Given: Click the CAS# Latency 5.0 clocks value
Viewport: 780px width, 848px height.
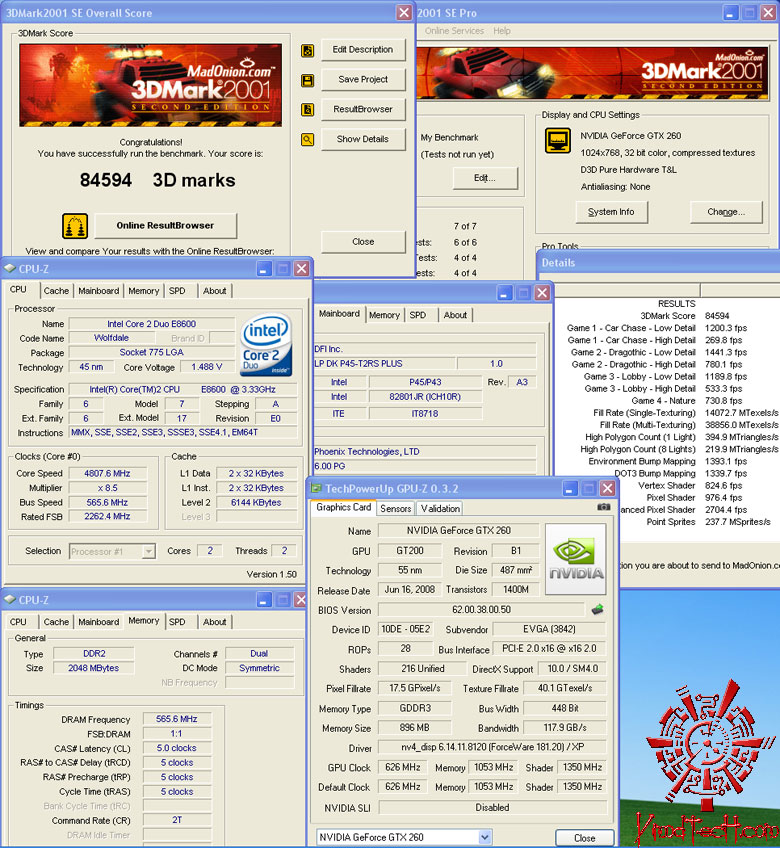Looking at the screenshot, I should [177, 748].
